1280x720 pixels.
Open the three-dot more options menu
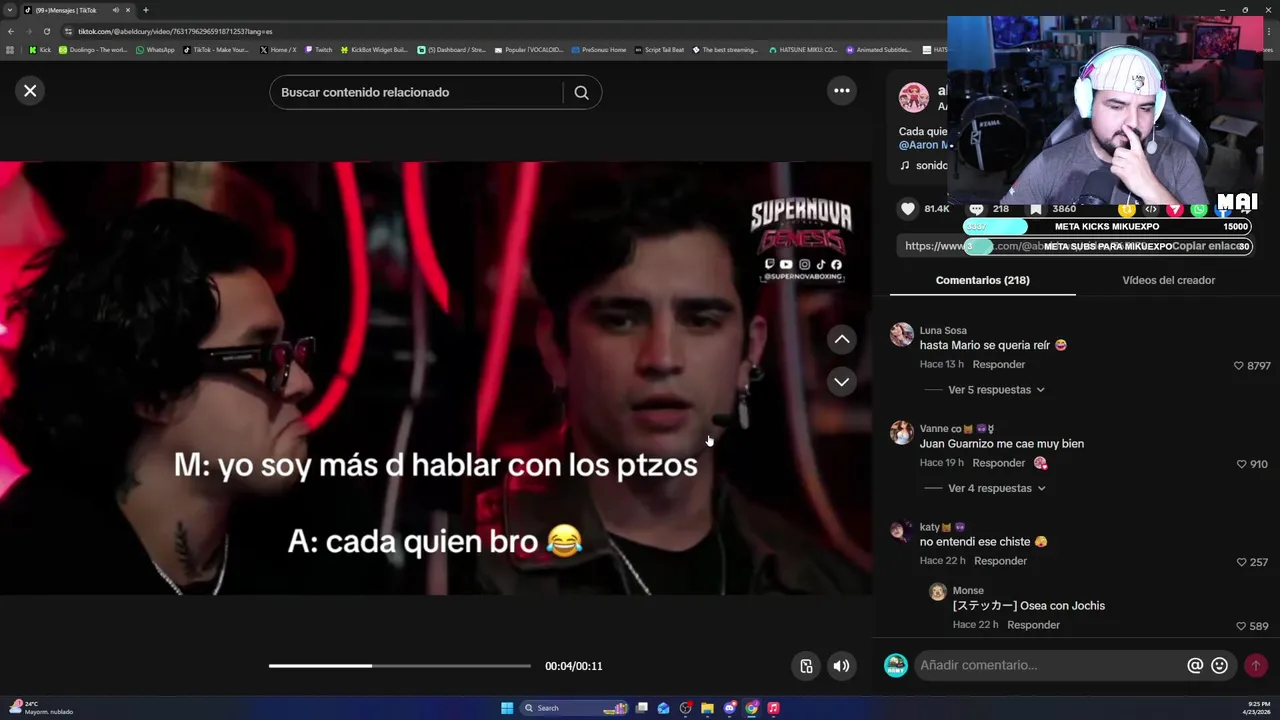(x=842, y=91)
